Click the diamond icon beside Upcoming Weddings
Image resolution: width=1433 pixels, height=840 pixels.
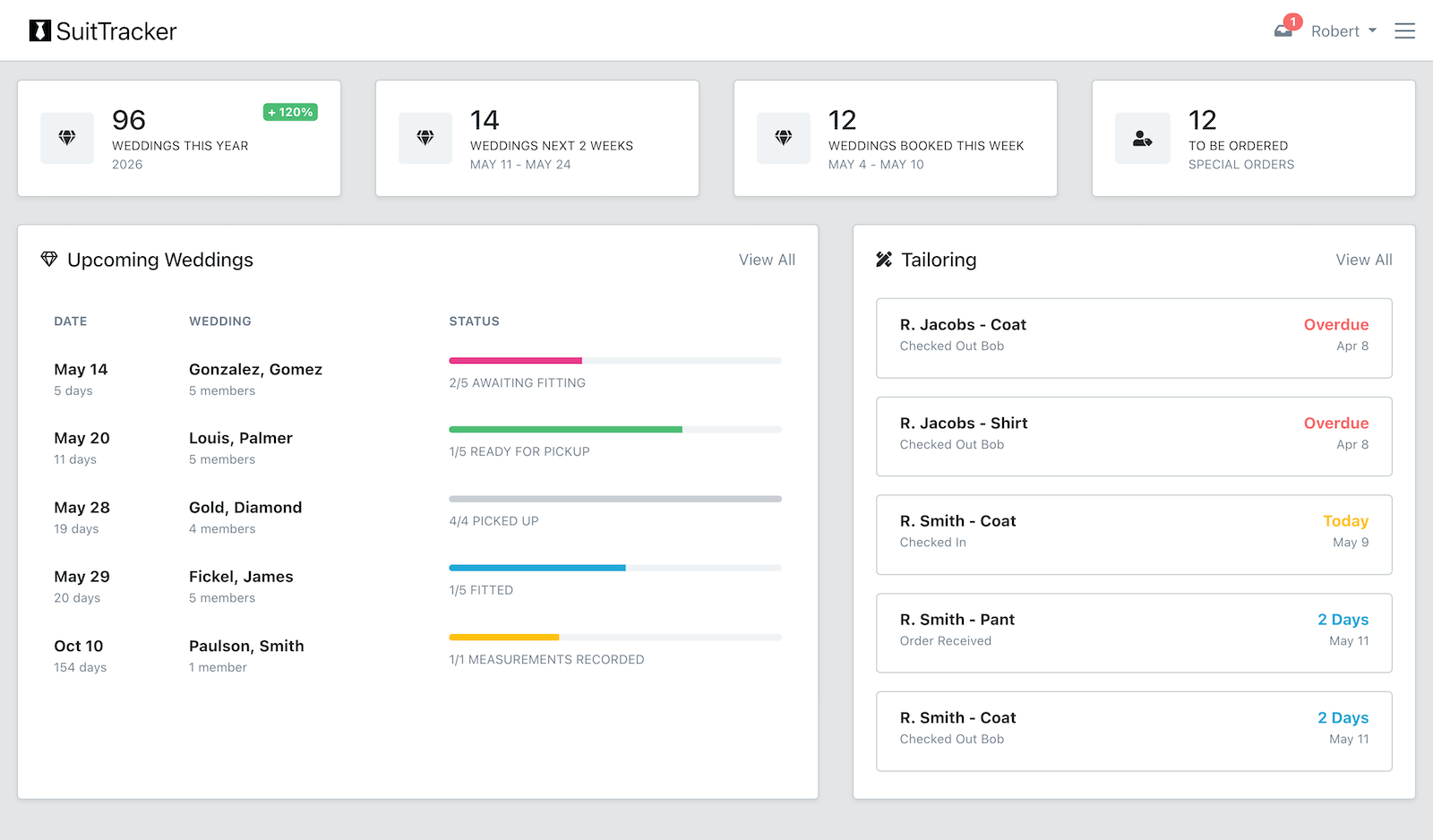coord(49,260)
